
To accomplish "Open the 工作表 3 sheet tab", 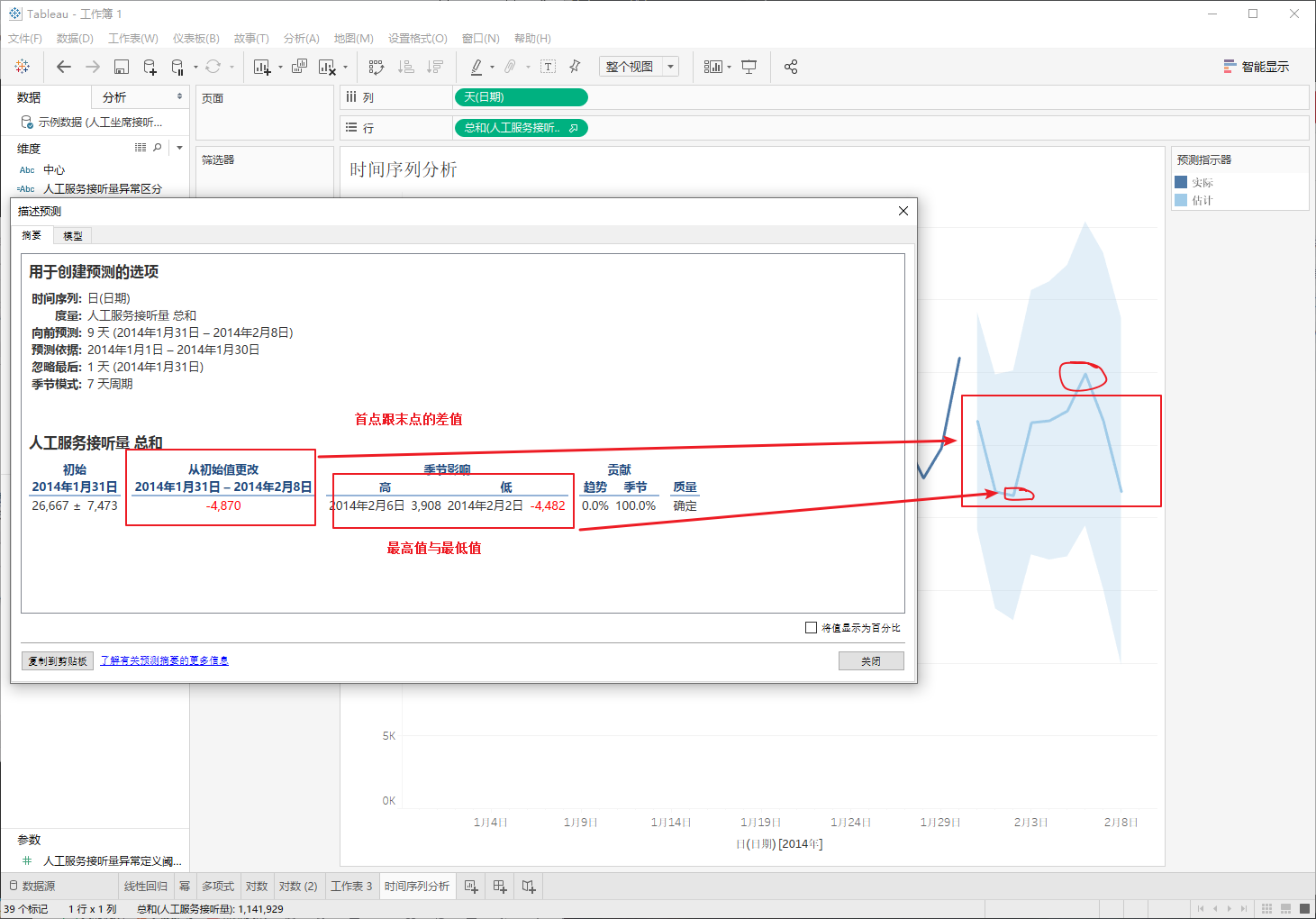I will click(x=351, y=887).
